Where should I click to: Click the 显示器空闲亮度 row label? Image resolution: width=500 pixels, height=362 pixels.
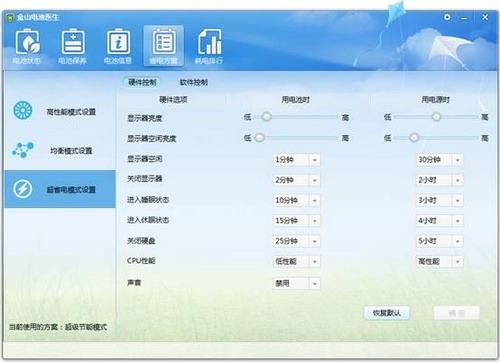tap(151, 138)
